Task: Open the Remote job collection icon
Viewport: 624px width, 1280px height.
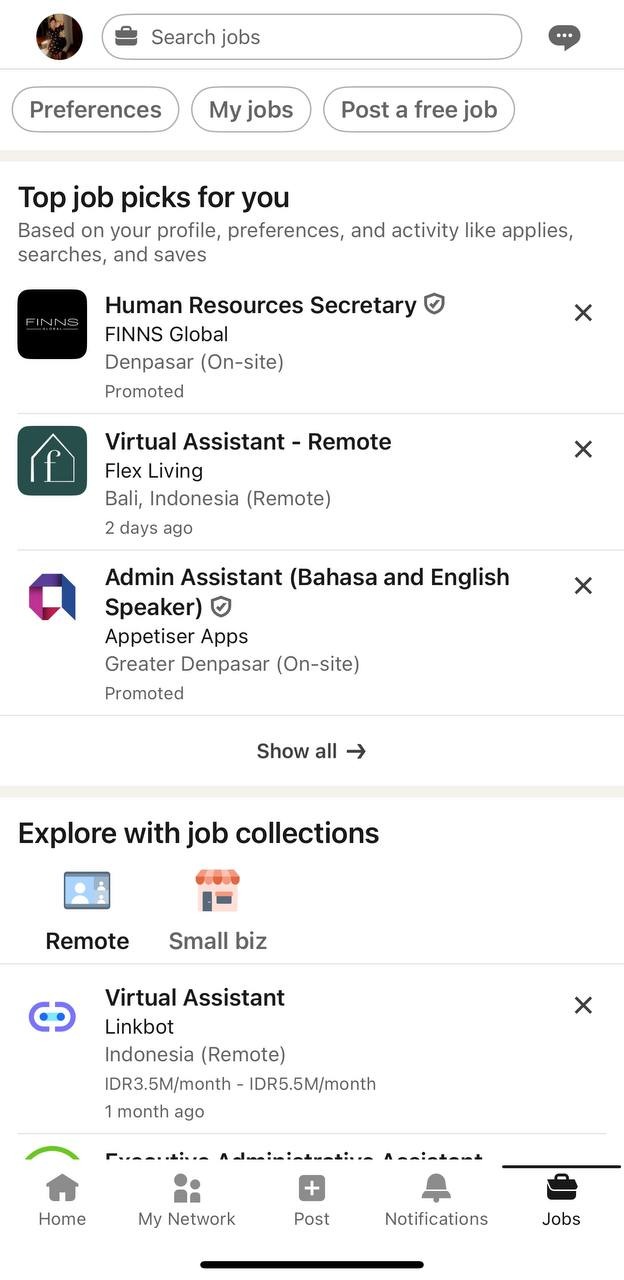Action: pyautogui.click(x=87, y=890)
